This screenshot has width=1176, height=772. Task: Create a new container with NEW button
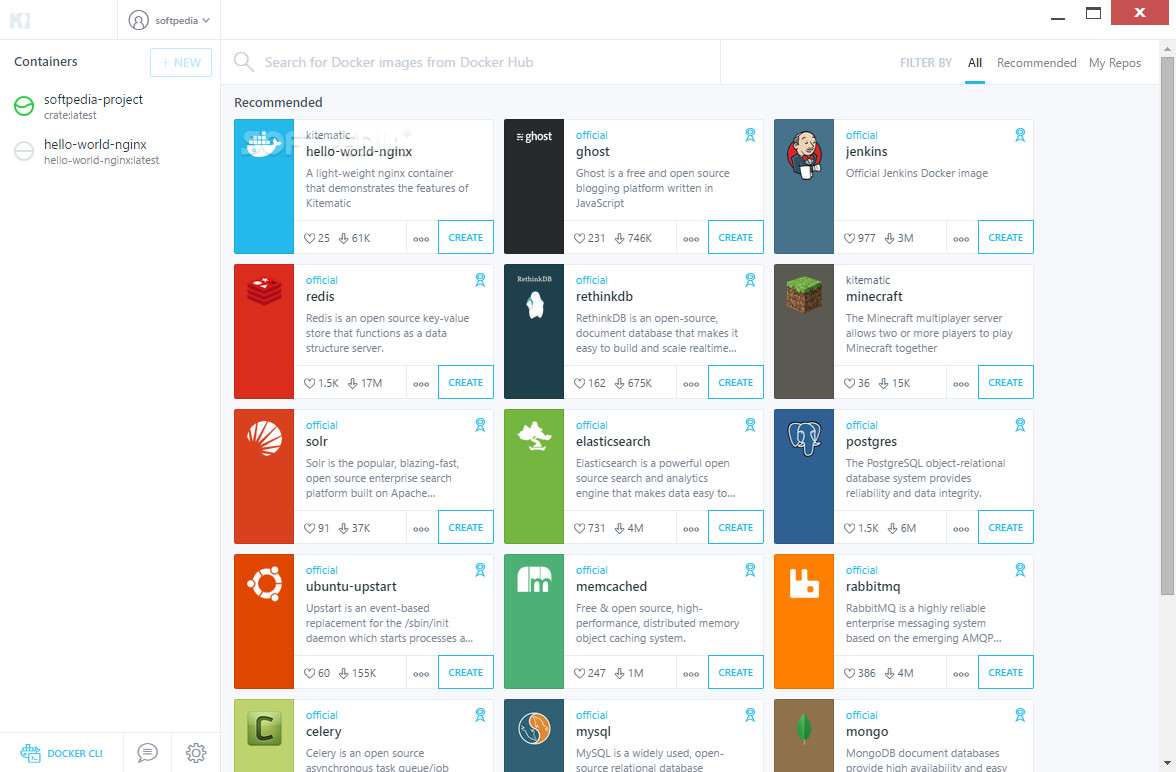(181, 62)
